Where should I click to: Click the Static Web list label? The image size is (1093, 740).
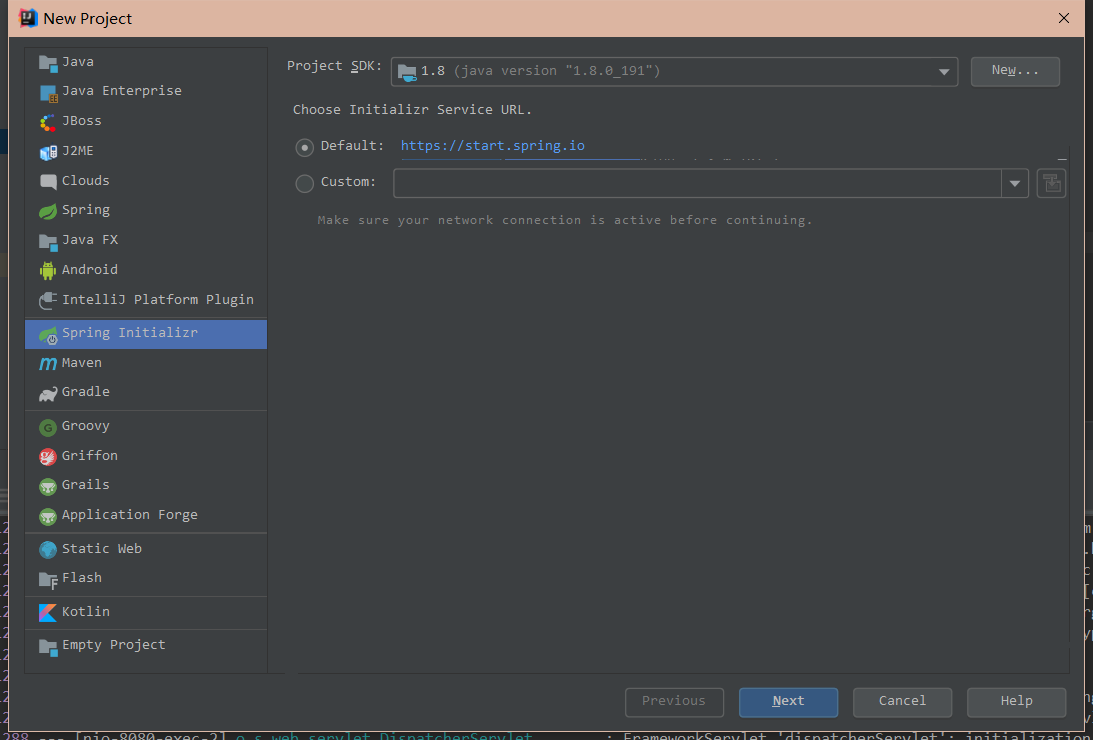[x=102, y=548]
